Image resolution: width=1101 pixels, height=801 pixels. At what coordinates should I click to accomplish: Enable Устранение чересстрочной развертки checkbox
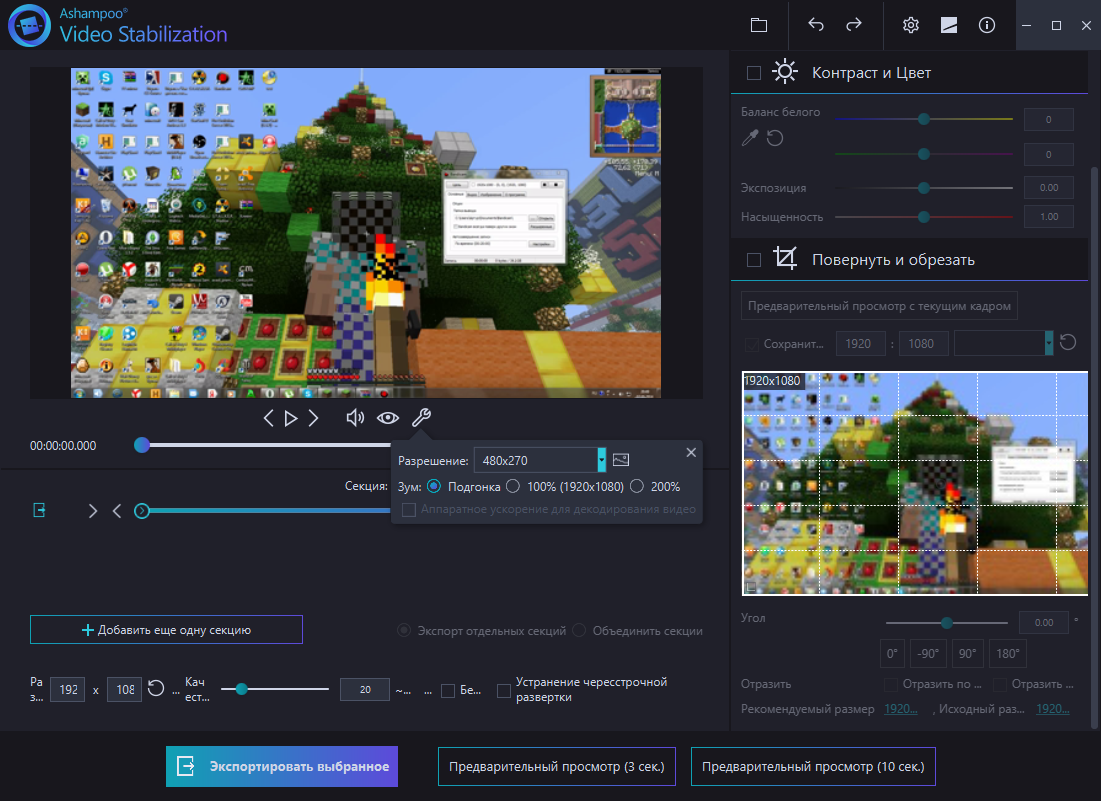504,691
